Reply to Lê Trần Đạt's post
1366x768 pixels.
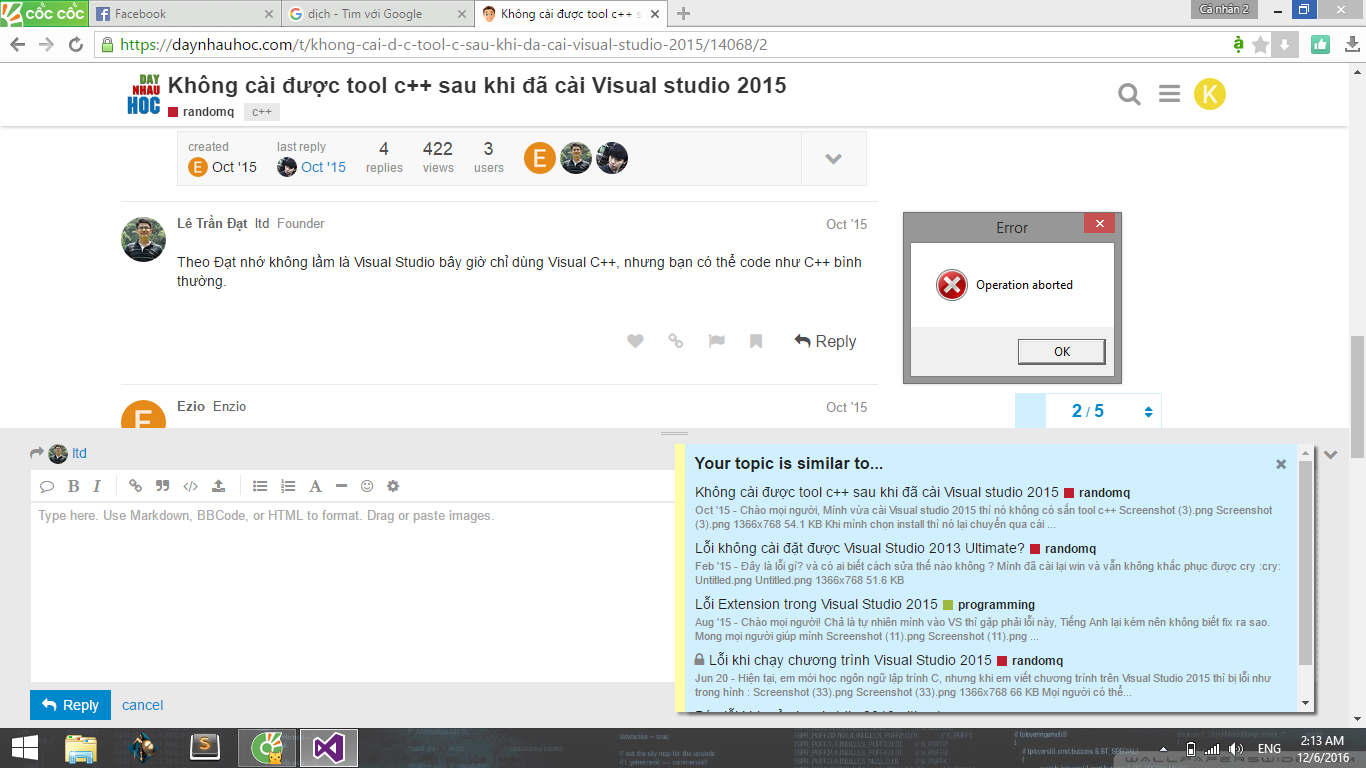click(825, 341)
